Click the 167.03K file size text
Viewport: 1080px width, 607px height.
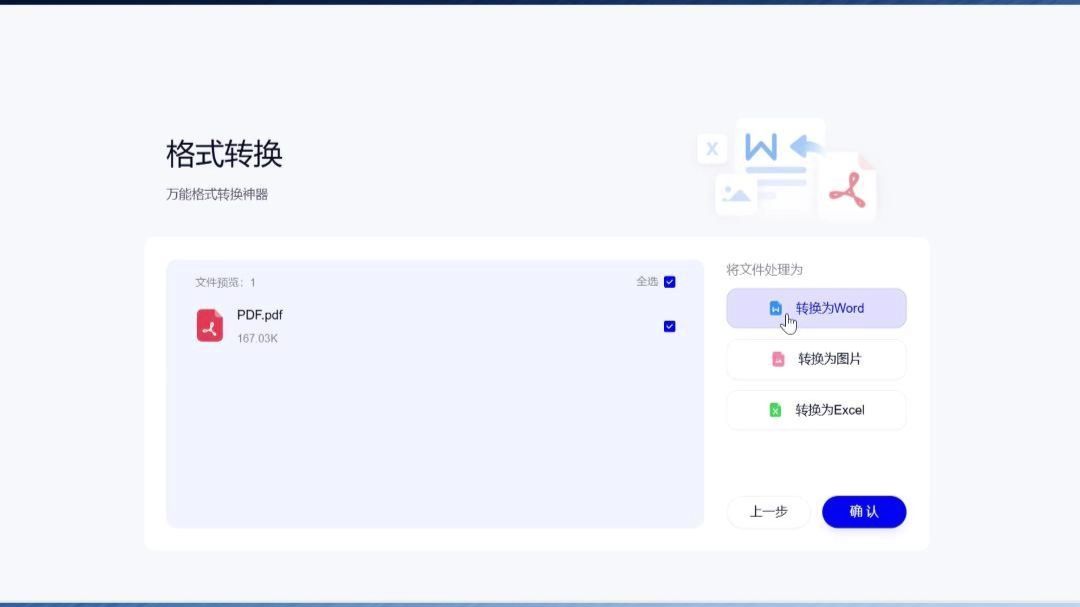pyautogui.click(x=258, y=338)
